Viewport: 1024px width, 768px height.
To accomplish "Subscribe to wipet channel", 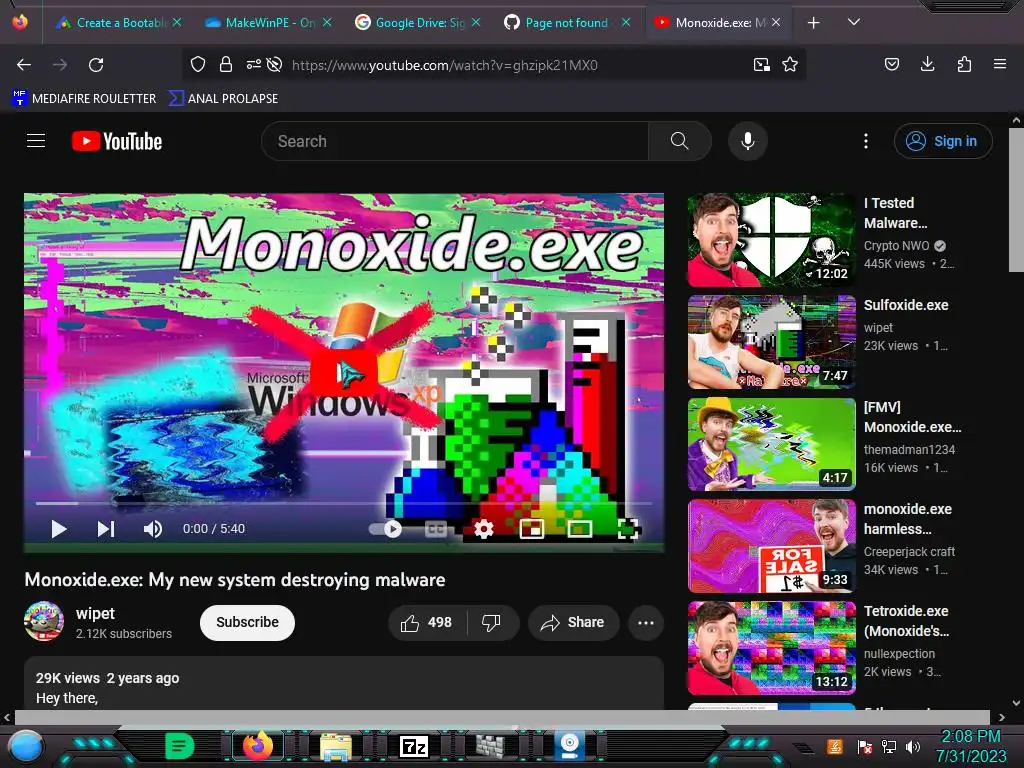I will click(x=248, y=622).
